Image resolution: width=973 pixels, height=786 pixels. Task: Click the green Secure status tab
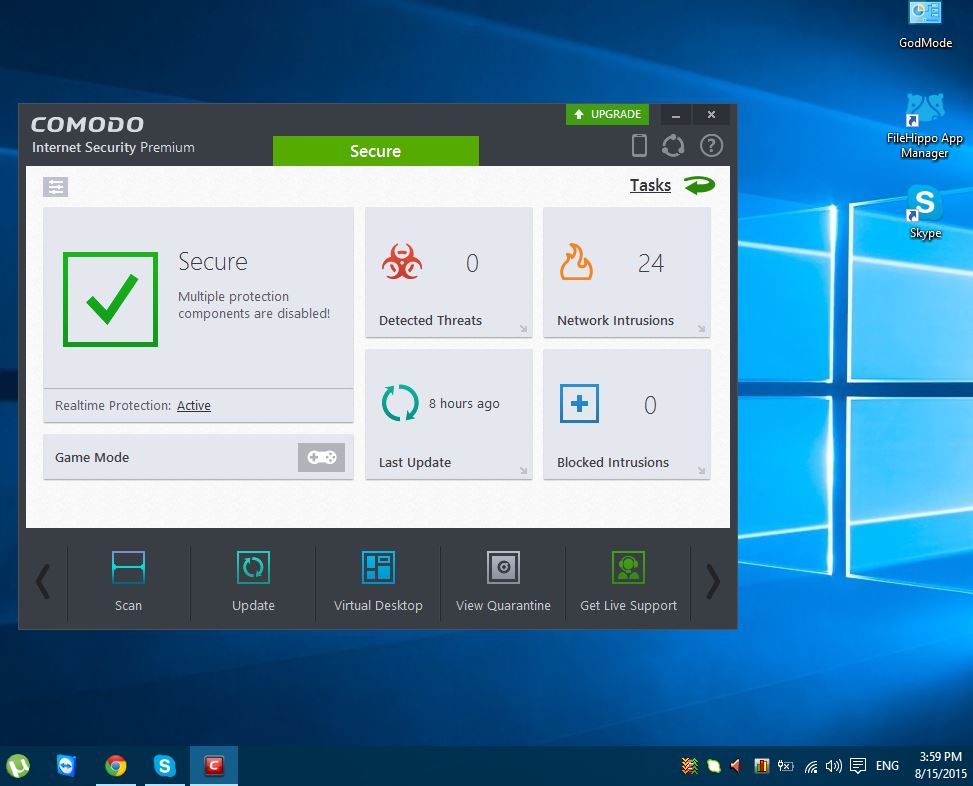point(375,151)
